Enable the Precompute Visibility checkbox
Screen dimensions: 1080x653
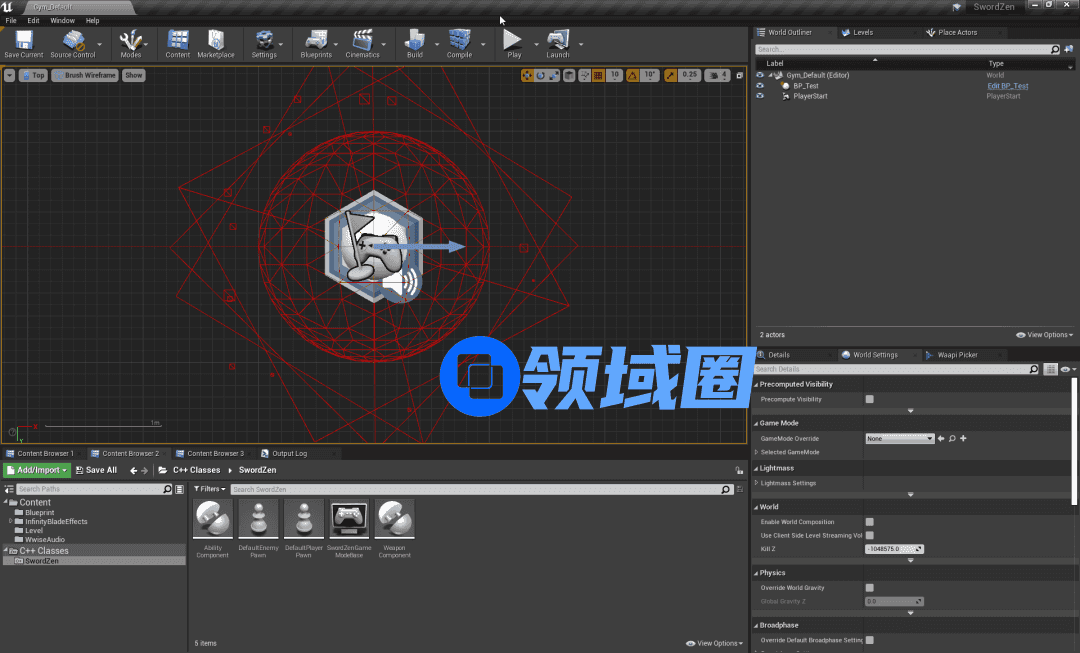tap(869, 399)
